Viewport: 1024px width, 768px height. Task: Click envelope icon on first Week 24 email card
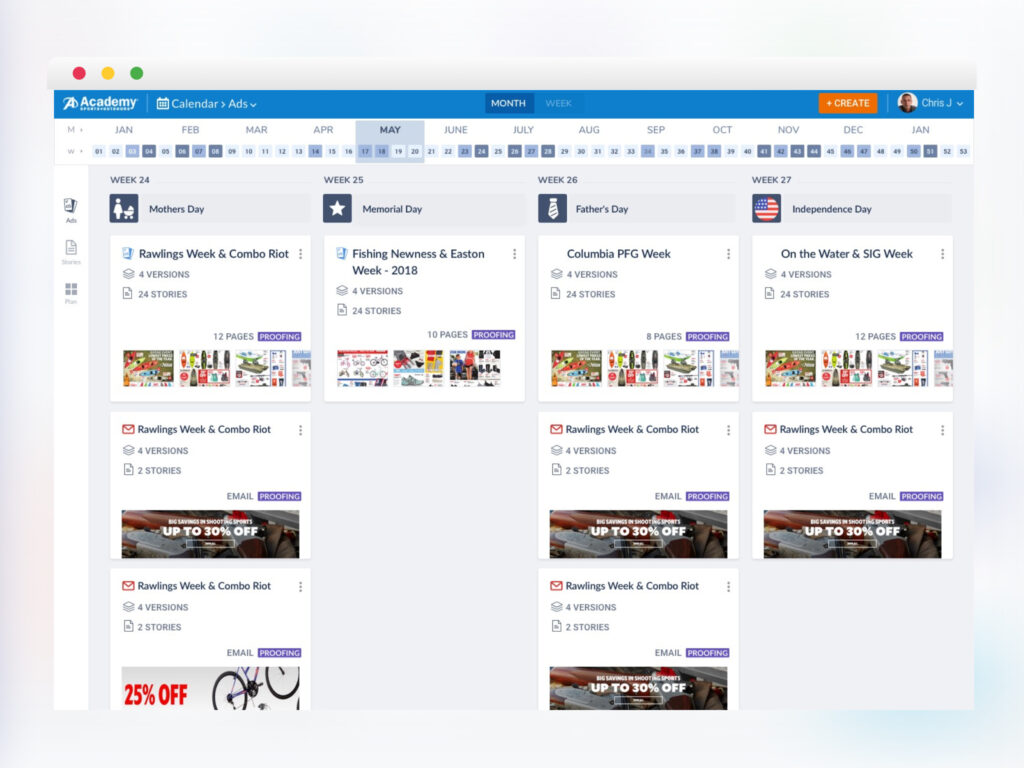point(128,429)
